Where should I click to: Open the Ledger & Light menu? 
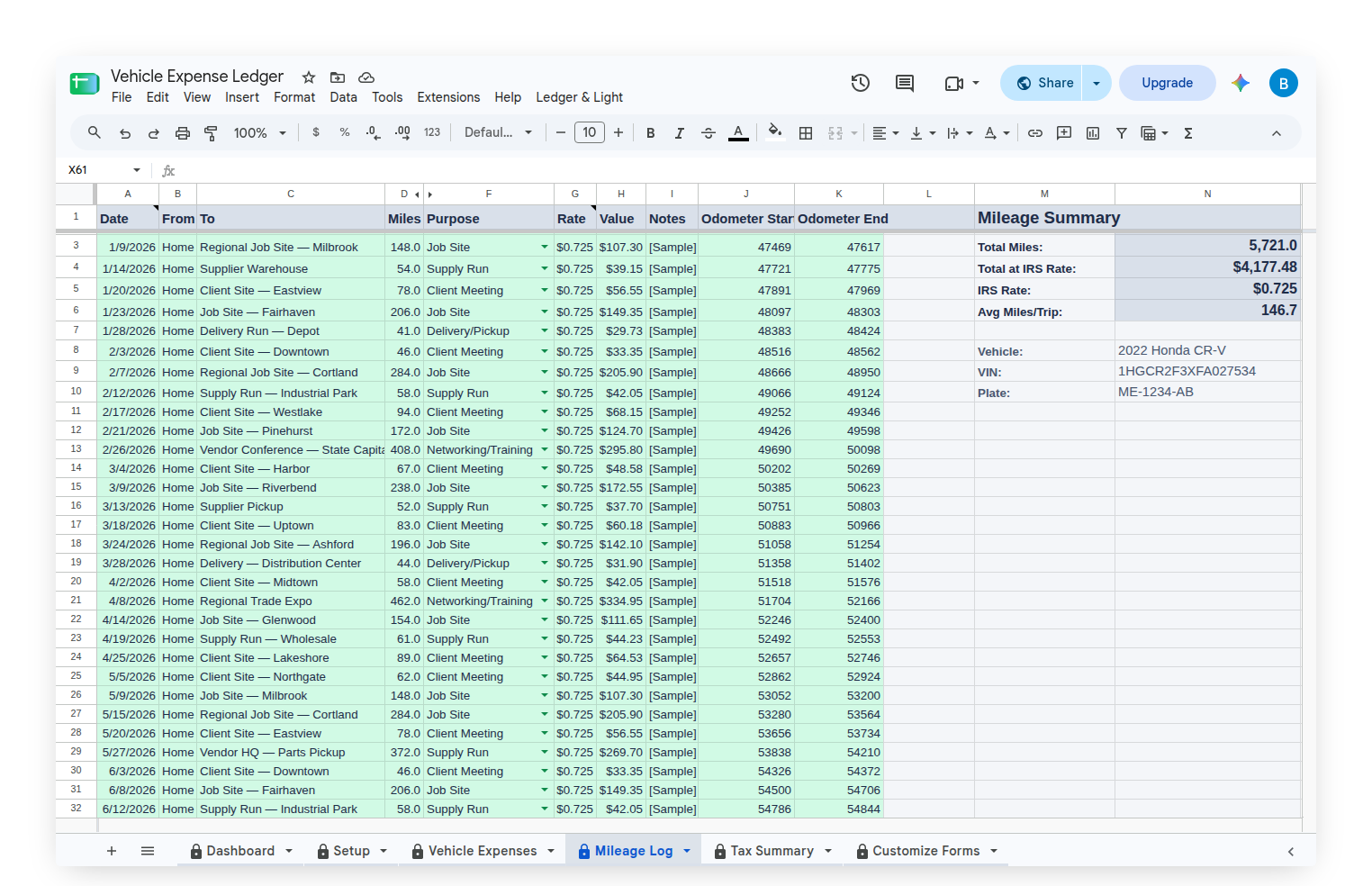pos(579,97)
